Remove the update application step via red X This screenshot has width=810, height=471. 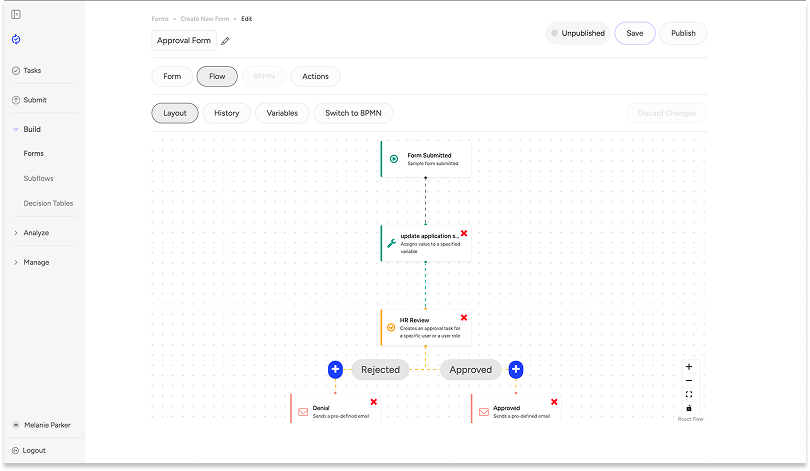(464, 233)
